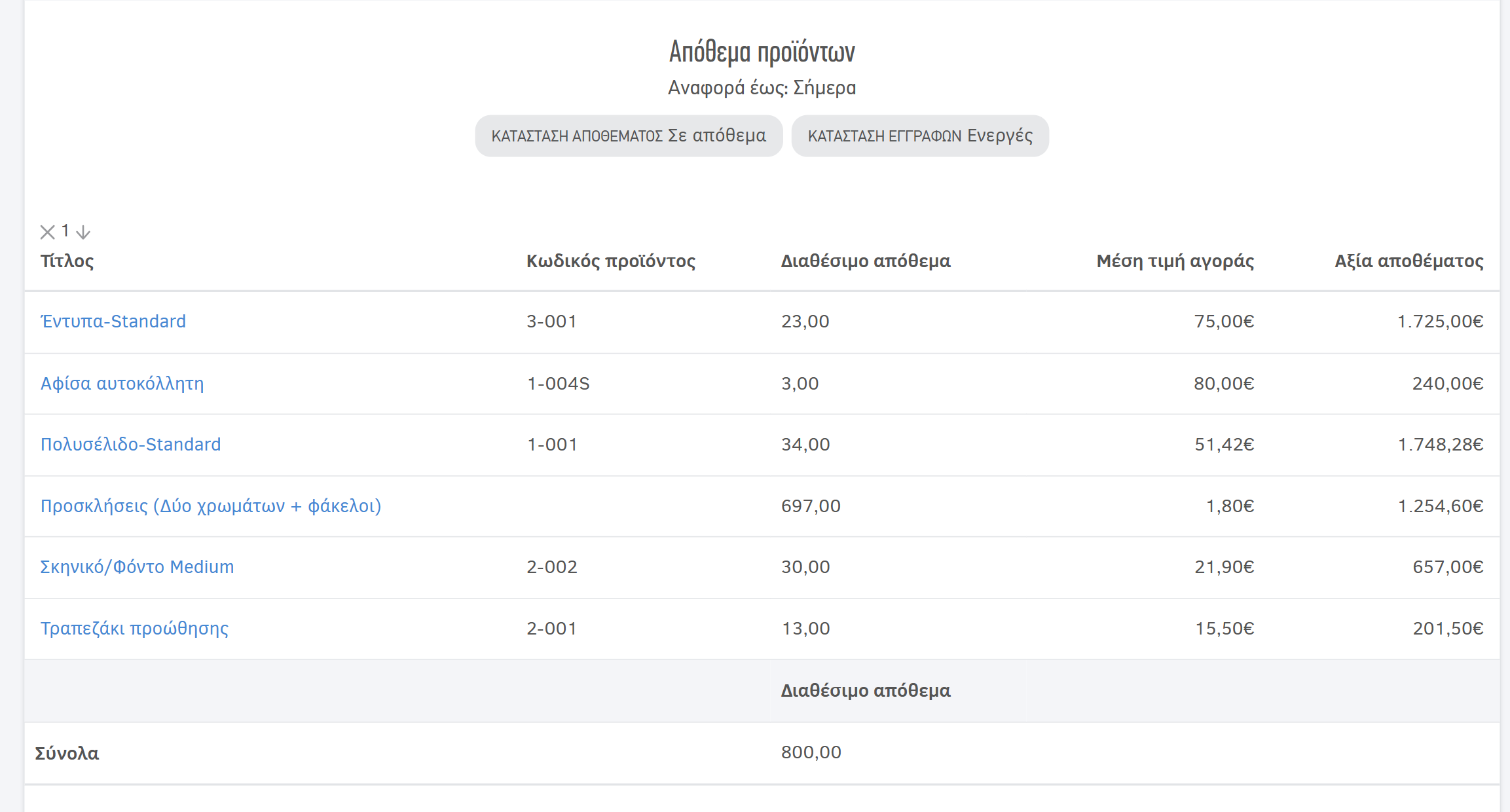Sort by Μέση τιμή αγοράς header
1510x812 pixels.
pos(1175,261)
